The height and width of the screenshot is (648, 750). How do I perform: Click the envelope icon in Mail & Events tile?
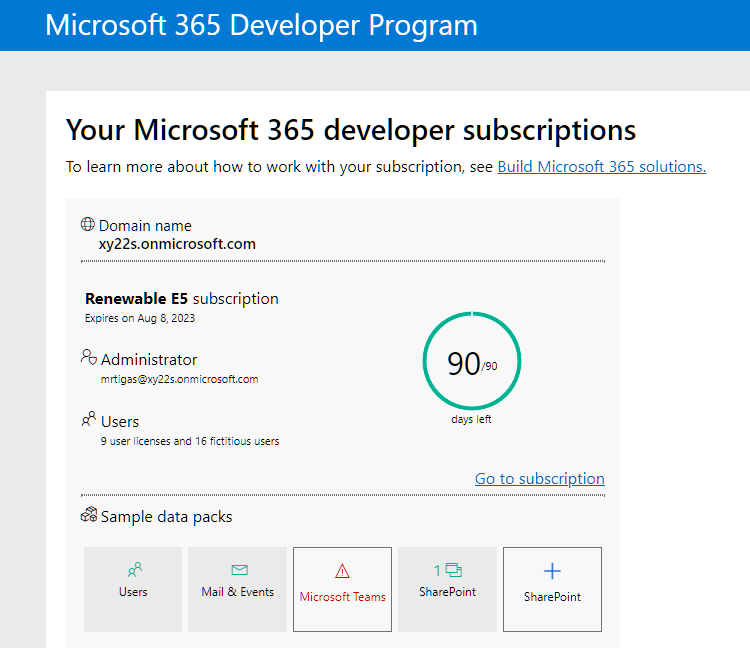[x=240, y=570]
